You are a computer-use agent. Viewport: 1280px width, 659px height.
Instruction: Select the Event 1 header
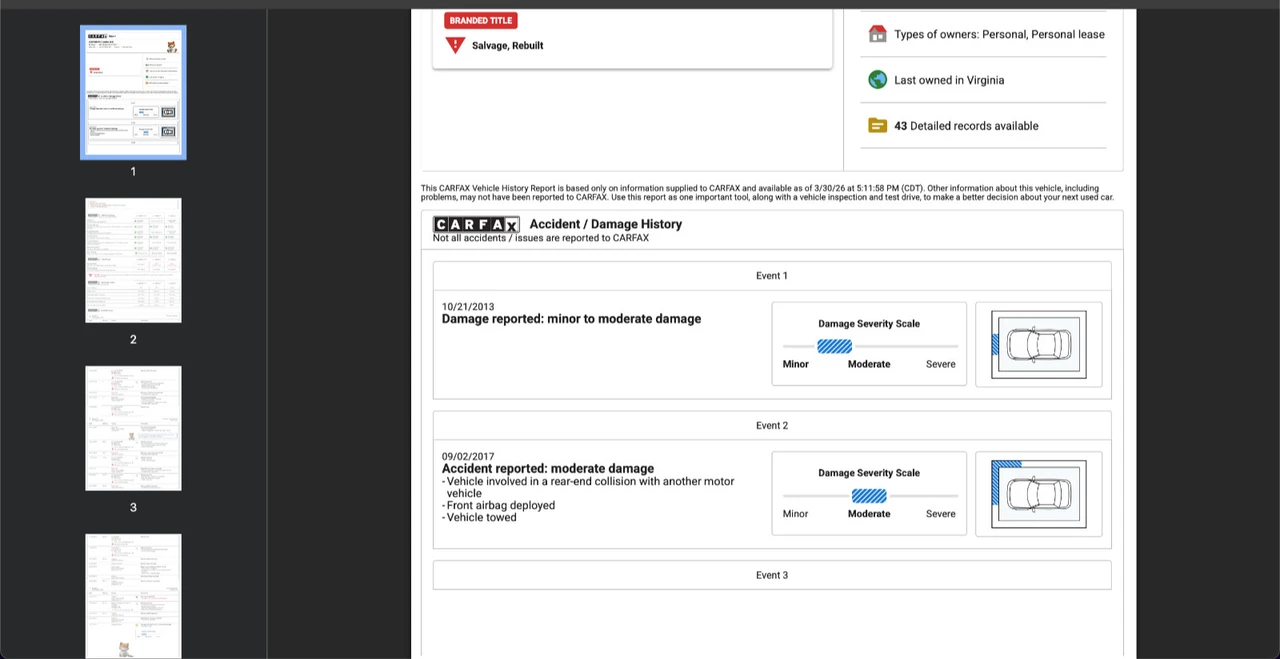pos(772,276)
